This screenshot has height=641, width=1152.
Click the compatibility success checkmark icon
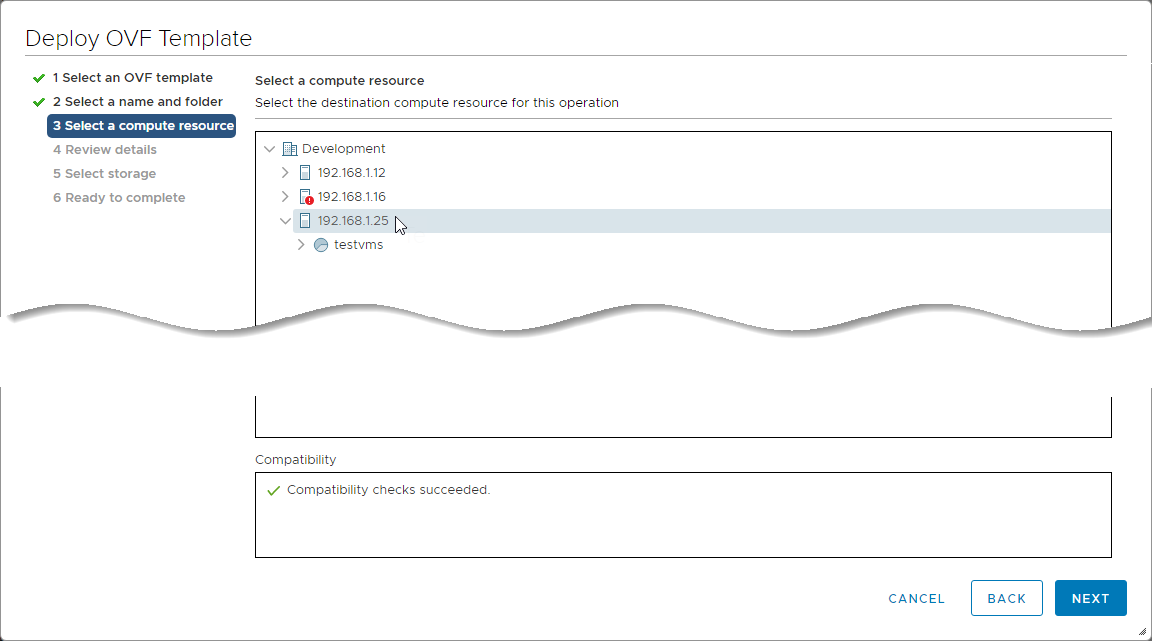click(273, 491)
